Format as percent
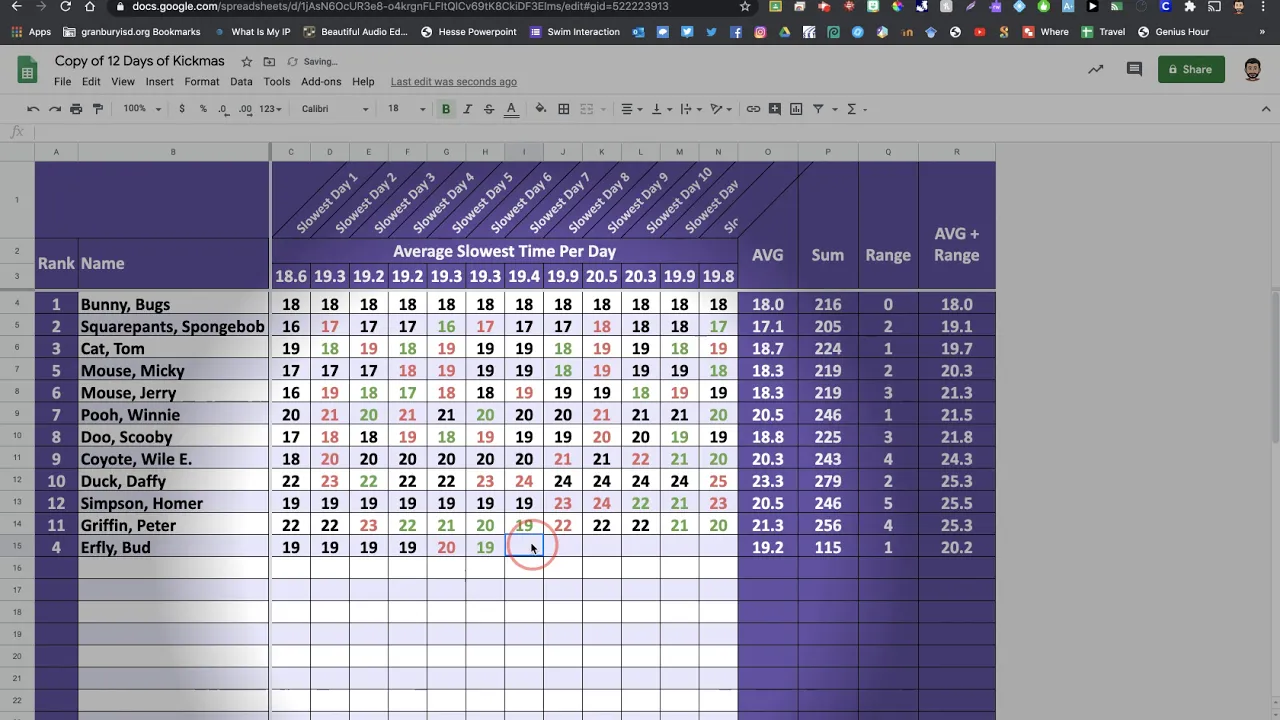Screen dimensions: 1280x720 pyautogui.click(x=203, y=109)
